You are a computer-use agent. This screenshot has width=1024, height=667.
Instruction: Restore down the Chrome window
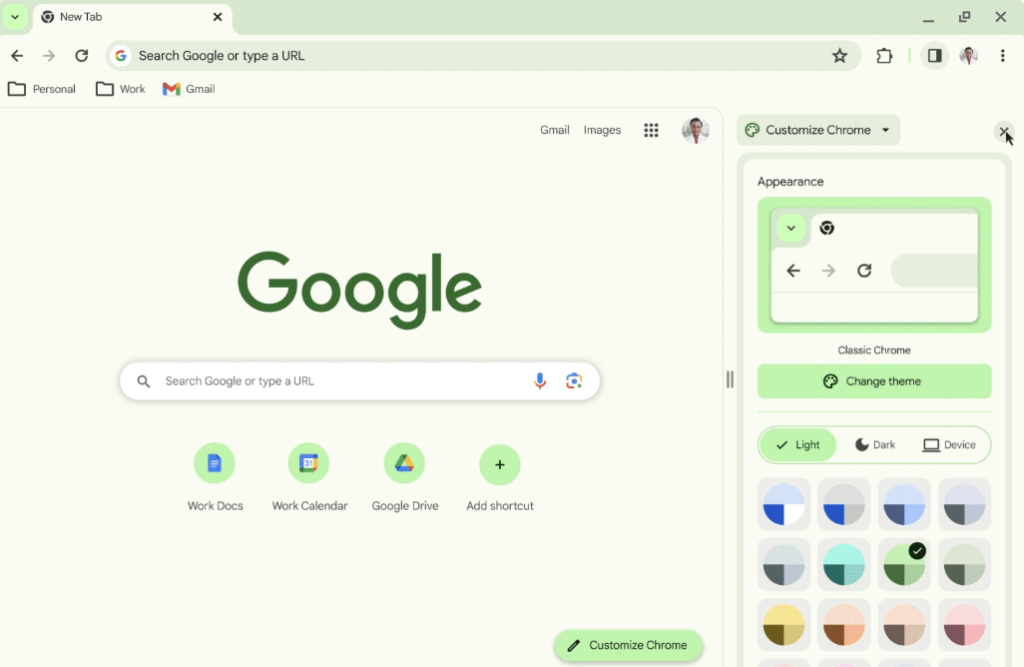(965, 17)
